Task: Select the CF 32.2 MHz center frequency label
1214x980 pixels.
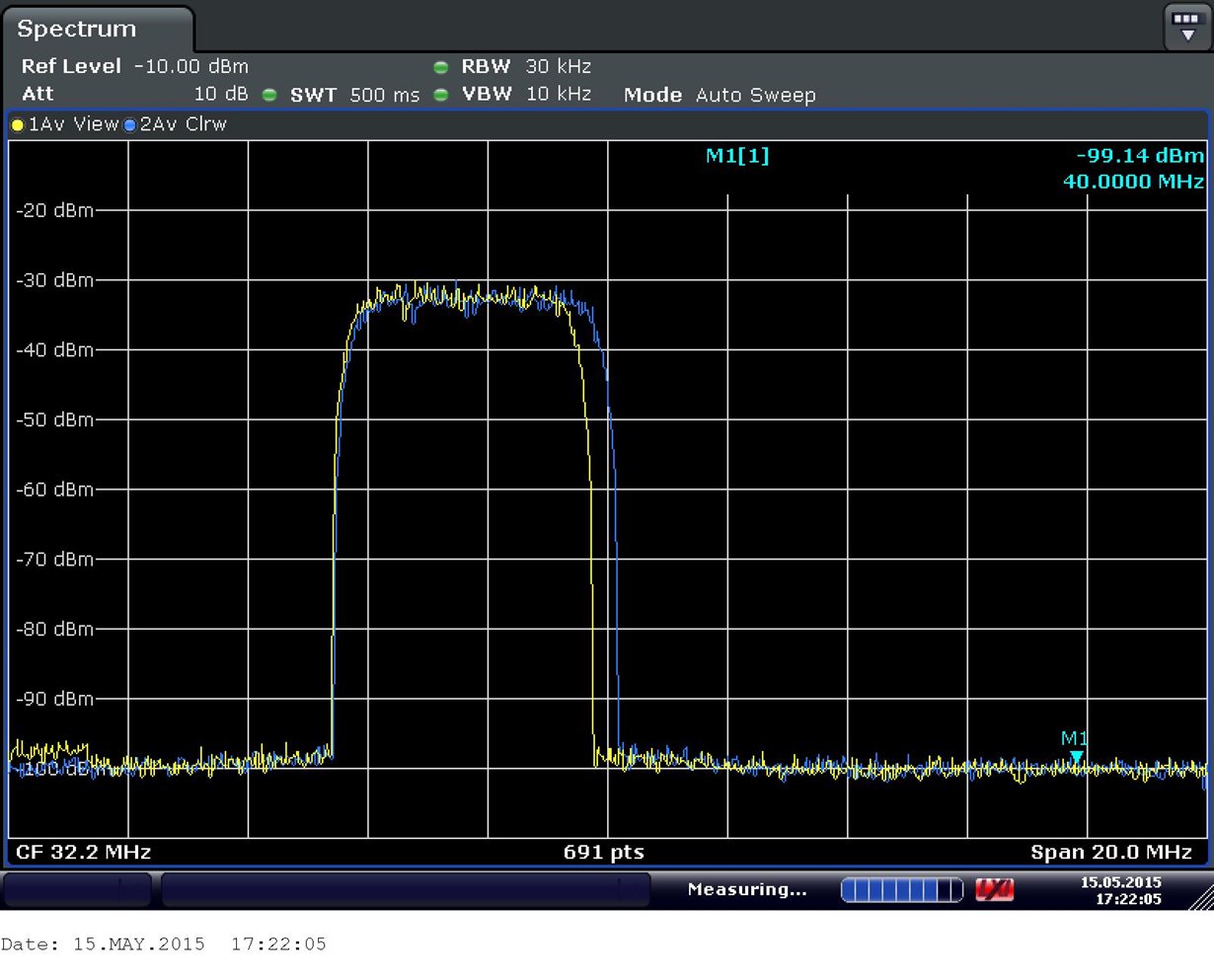Action: [84, 852]
